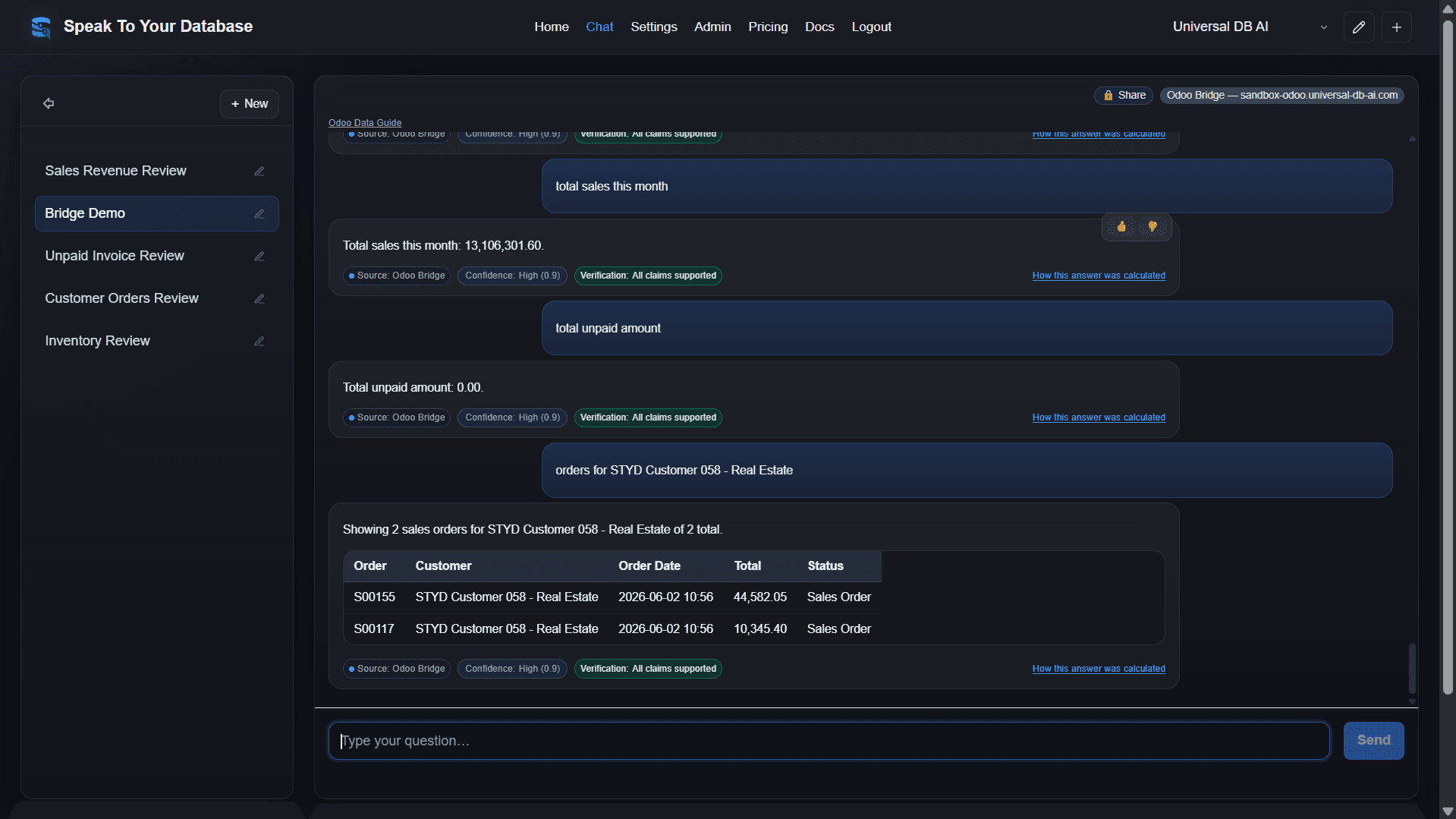
Task: Open the Odoo Data Guide link
Action: point(365,122)
